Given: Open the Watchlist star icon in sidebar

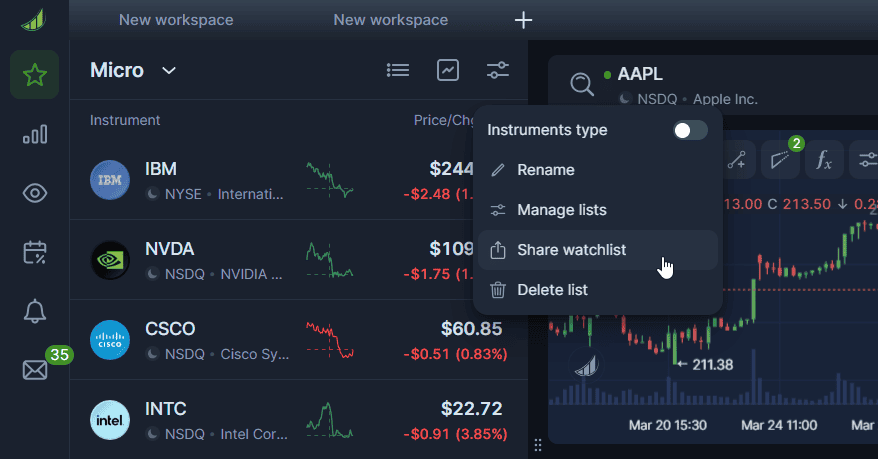Looking at the screenshot, I should click(x=34, y=74).
